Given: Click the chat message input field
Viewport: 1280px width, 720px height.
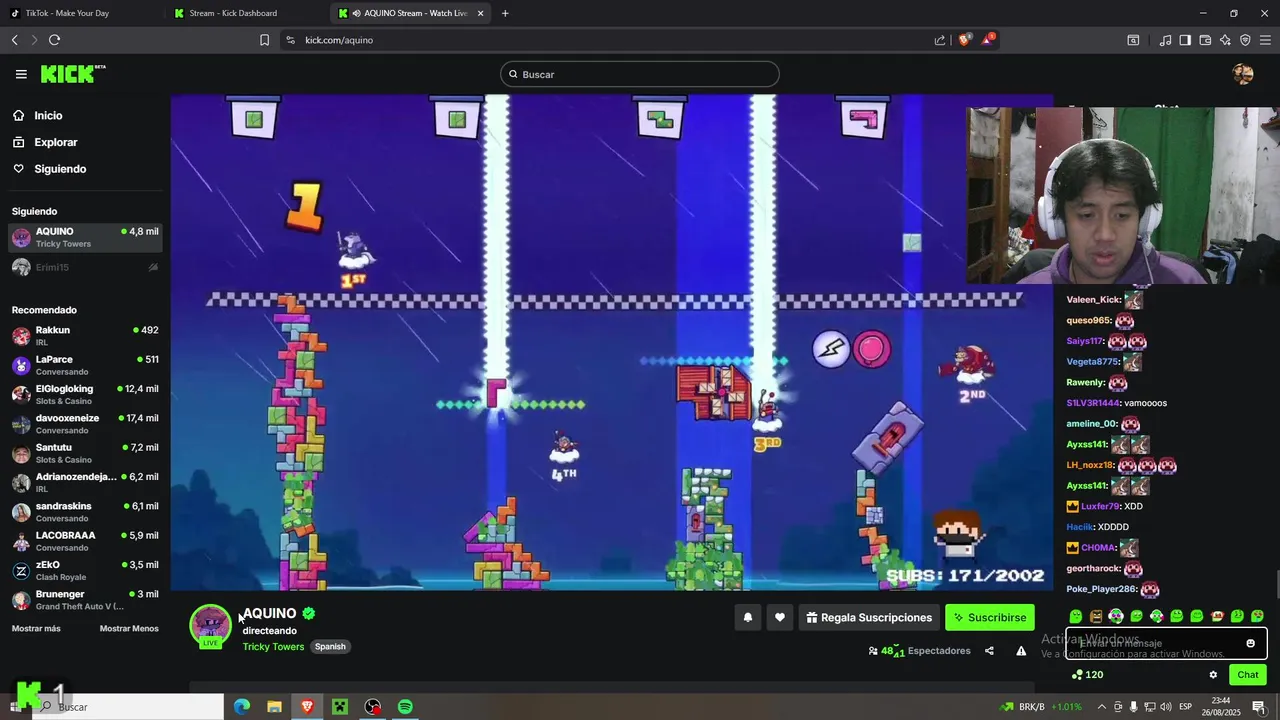Looking at the screenshot, I should 1166,643.
